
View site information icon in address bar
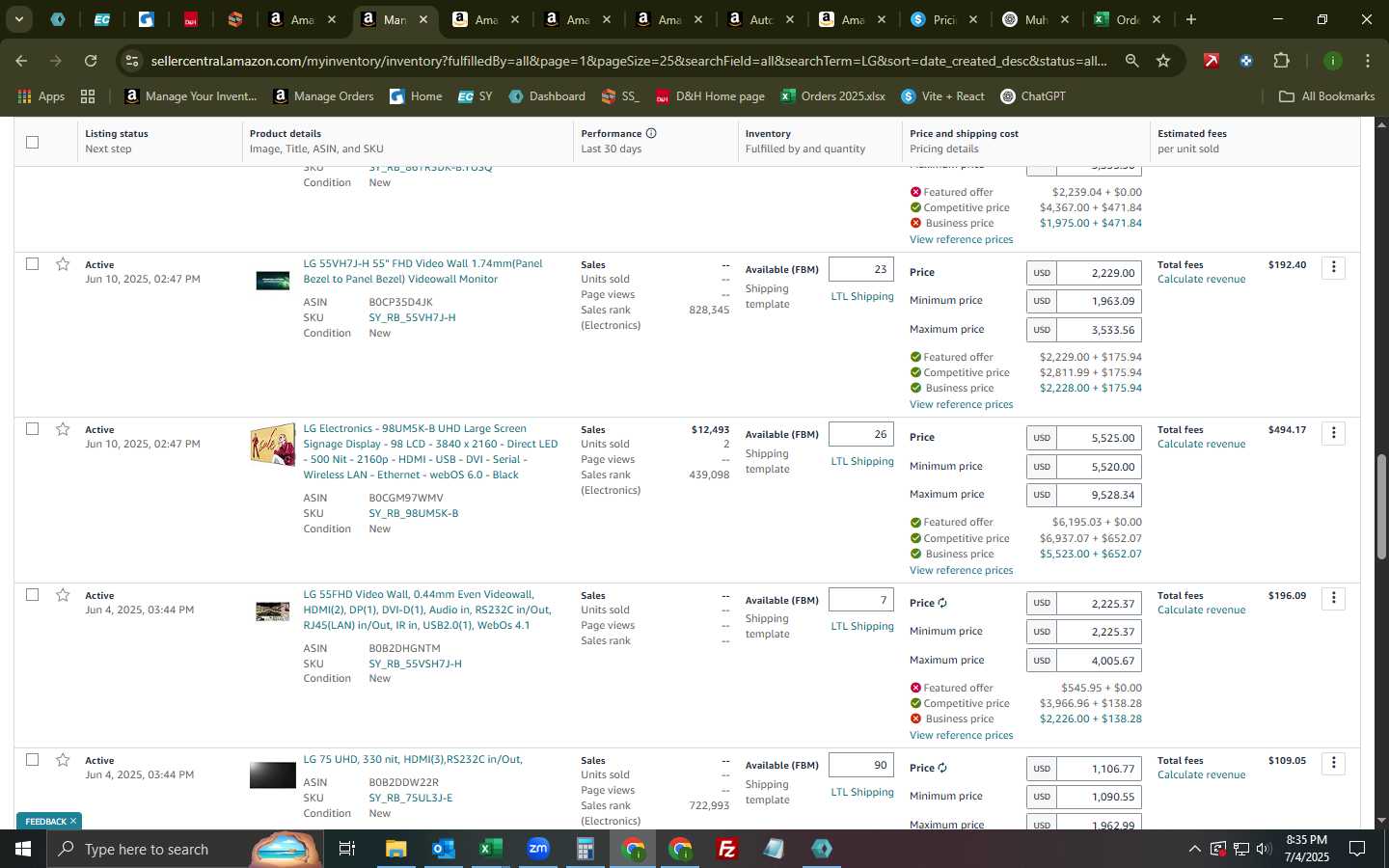pos(132,61)
